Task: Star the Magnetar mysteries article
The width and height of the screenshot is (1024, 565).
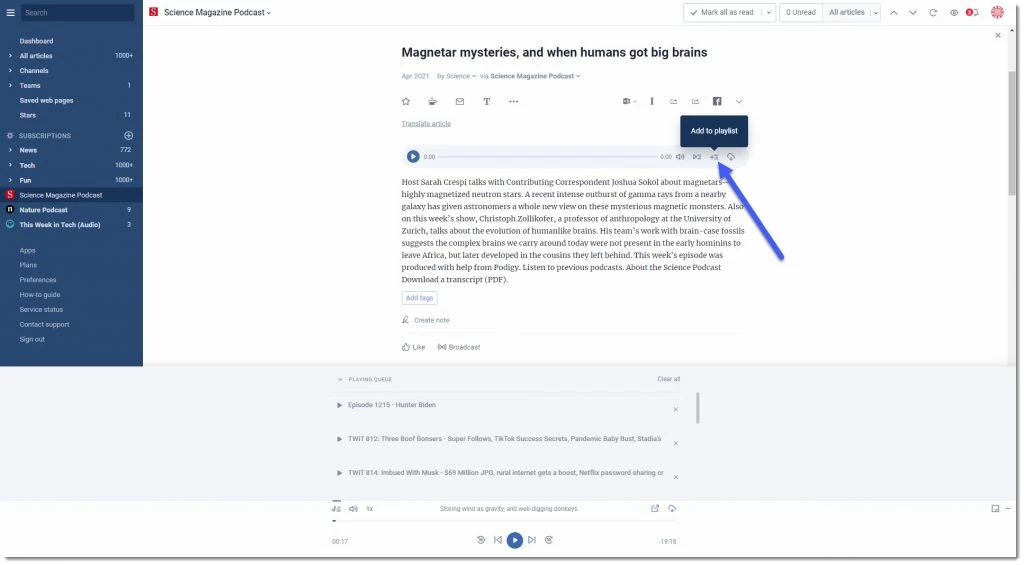Action: tap(406, 101)
